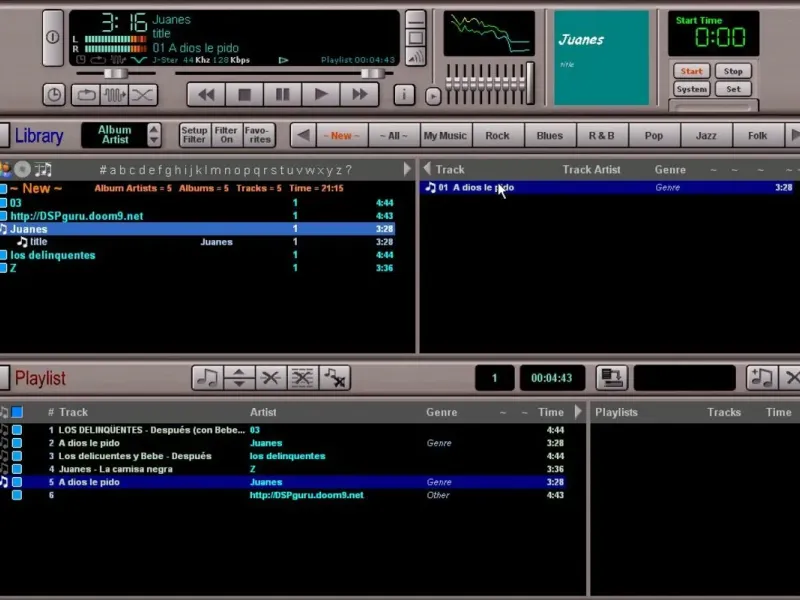
Task: Open track info with the i button
Action: coord(404,94)
